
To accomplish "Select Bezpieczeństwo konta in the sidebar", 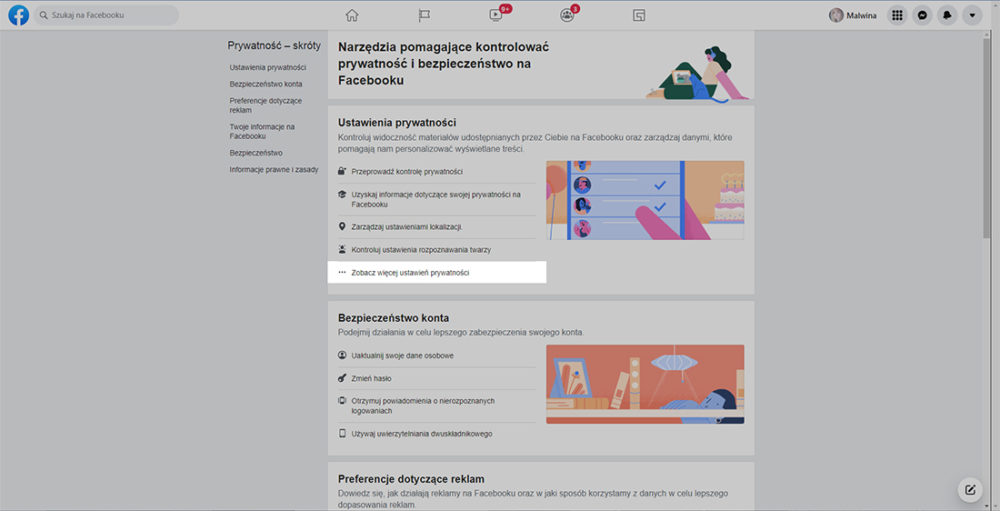I will point(266,84).
